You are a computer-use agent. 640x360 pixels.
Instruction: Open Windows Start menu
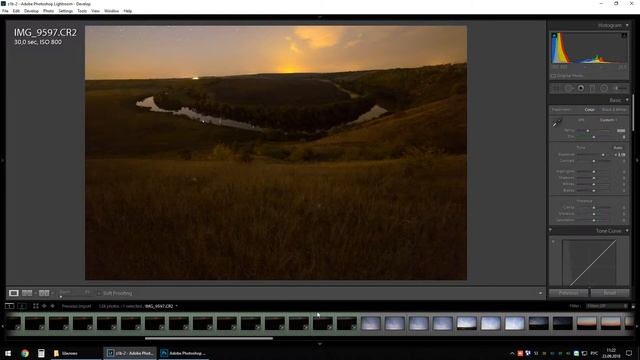pyautogui.click(x=8, y=353)
